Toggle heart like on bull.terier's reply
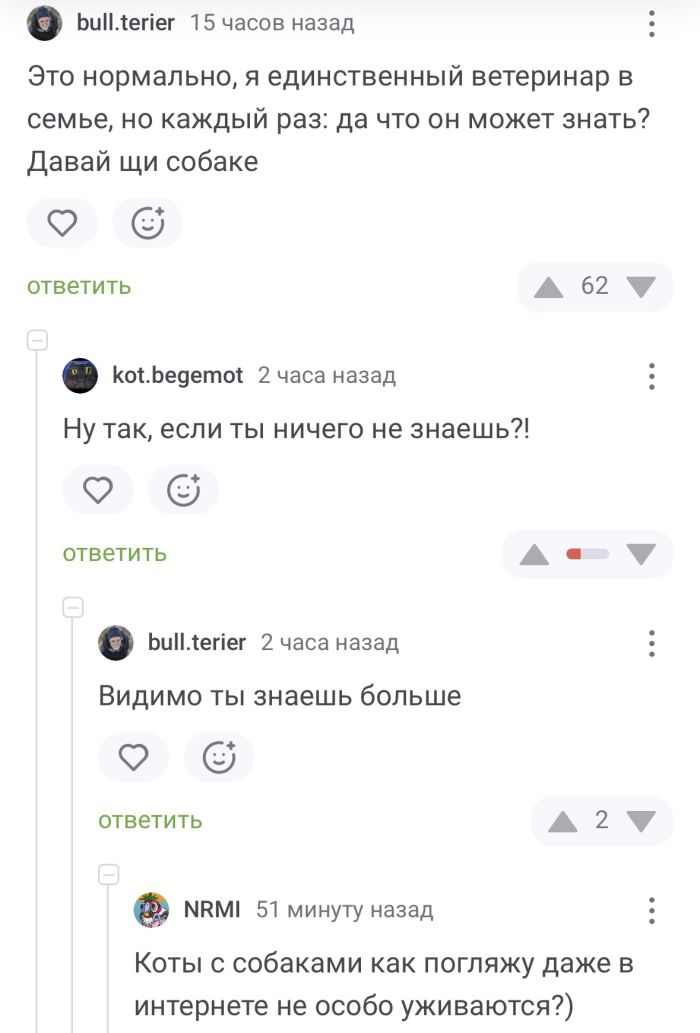The width and height of the screenshot is (700, 1033). (133, 757)
